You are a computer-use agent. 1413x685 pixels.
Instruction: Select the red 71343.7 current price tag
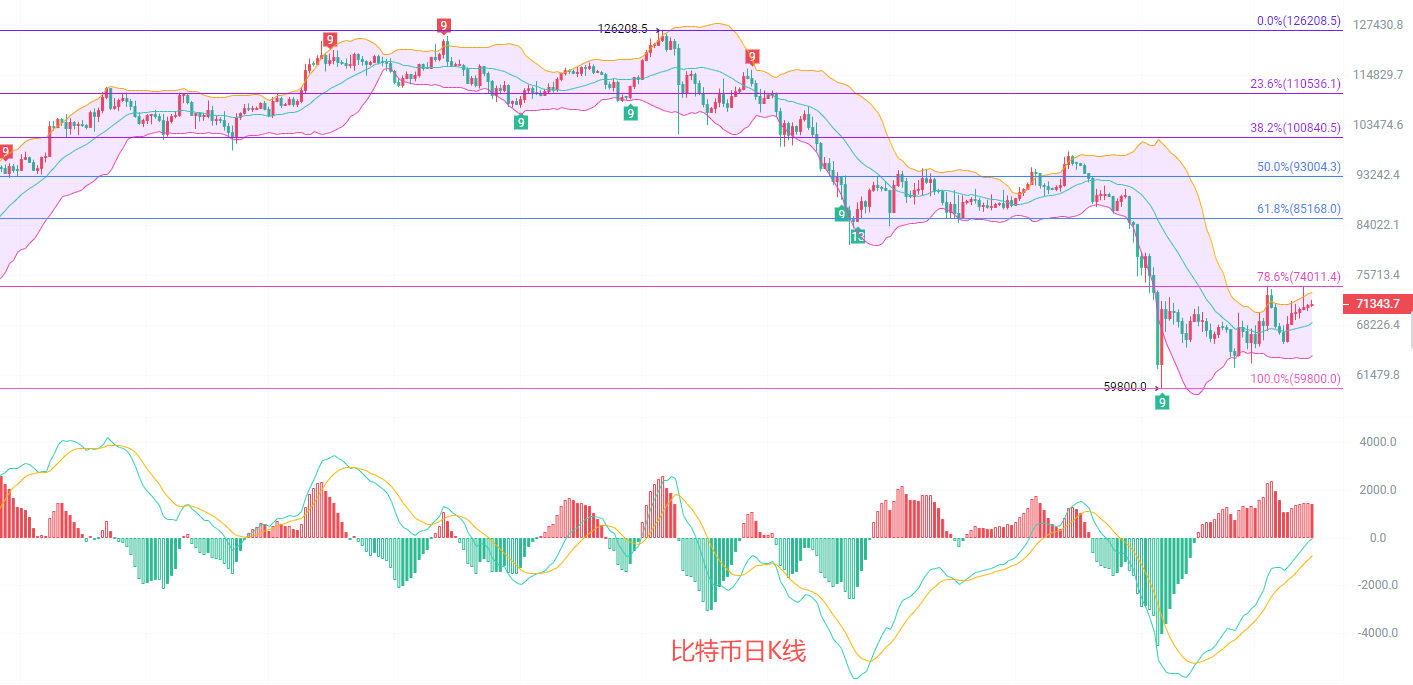1377,303
